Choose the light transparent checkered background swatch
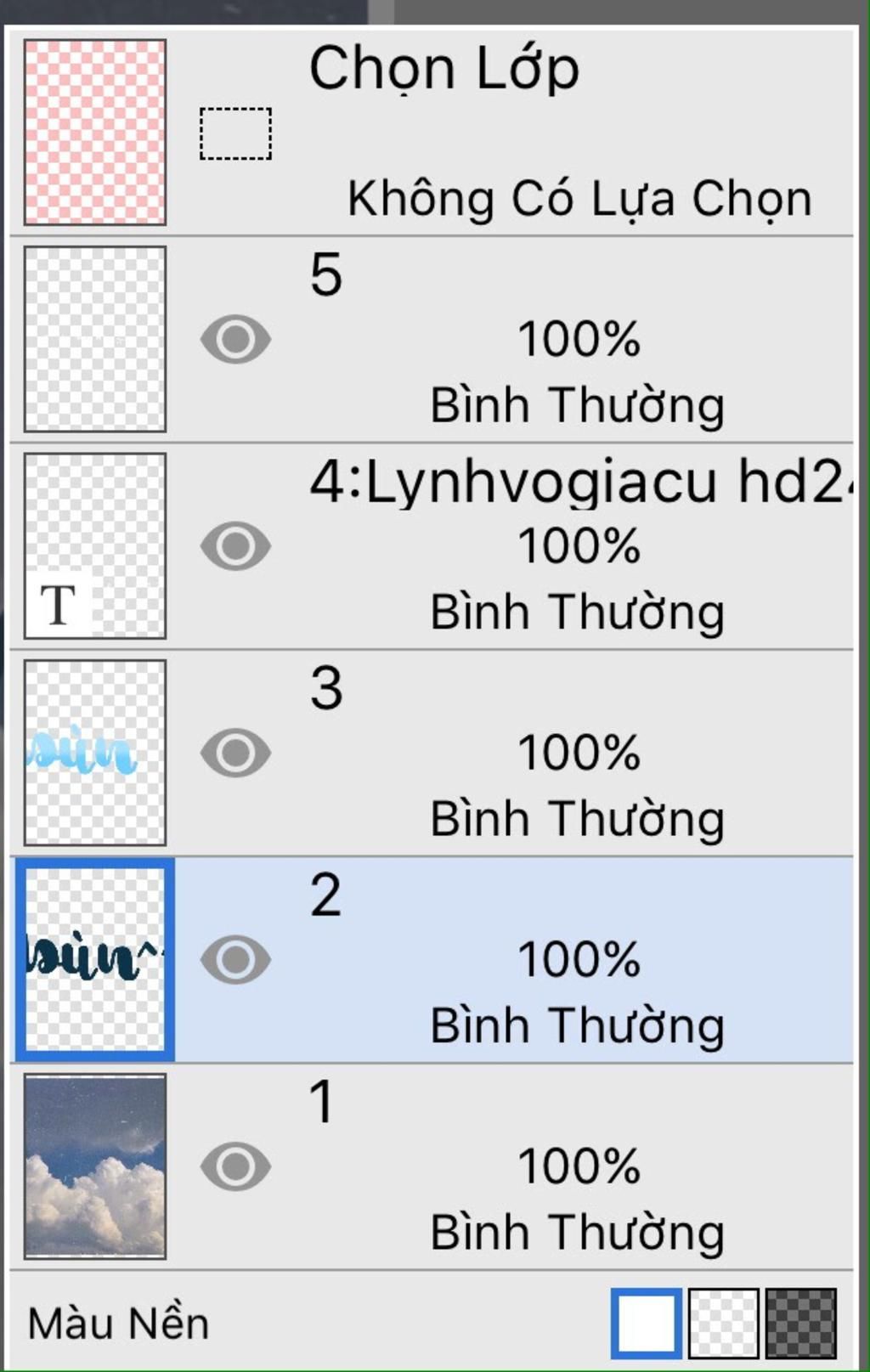Screen dimensions: 870x1372 click(723, 1324)
